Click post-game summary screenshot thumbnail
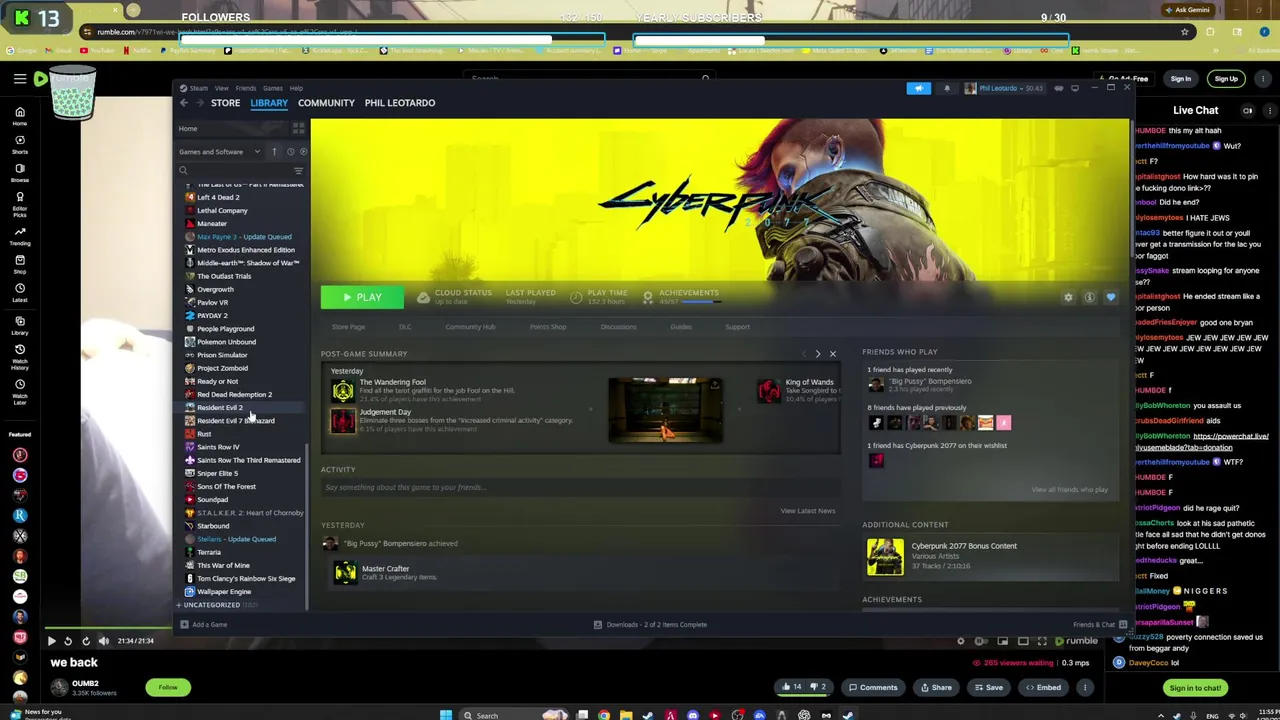The image size is (1280, 720). pyautogui.click(x=665, y=410)
